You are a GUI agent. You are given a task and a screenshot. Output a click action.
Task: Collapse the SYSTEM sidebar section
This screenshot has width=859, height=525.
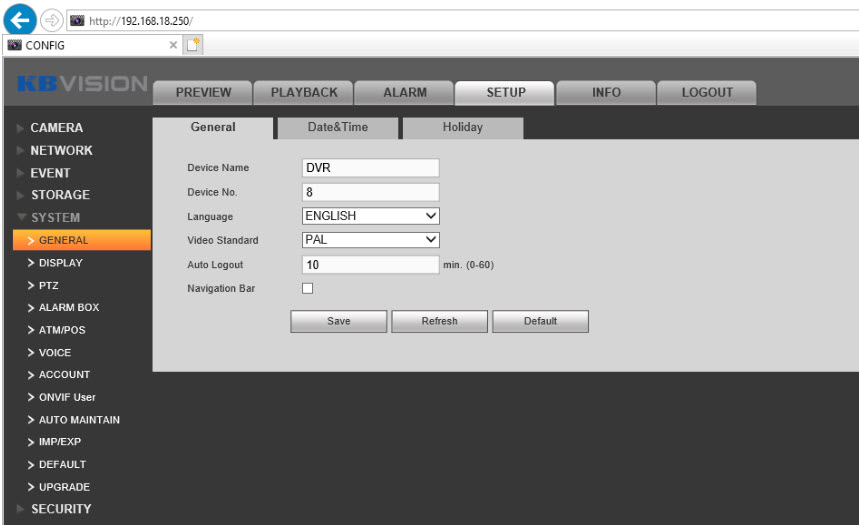55,217
